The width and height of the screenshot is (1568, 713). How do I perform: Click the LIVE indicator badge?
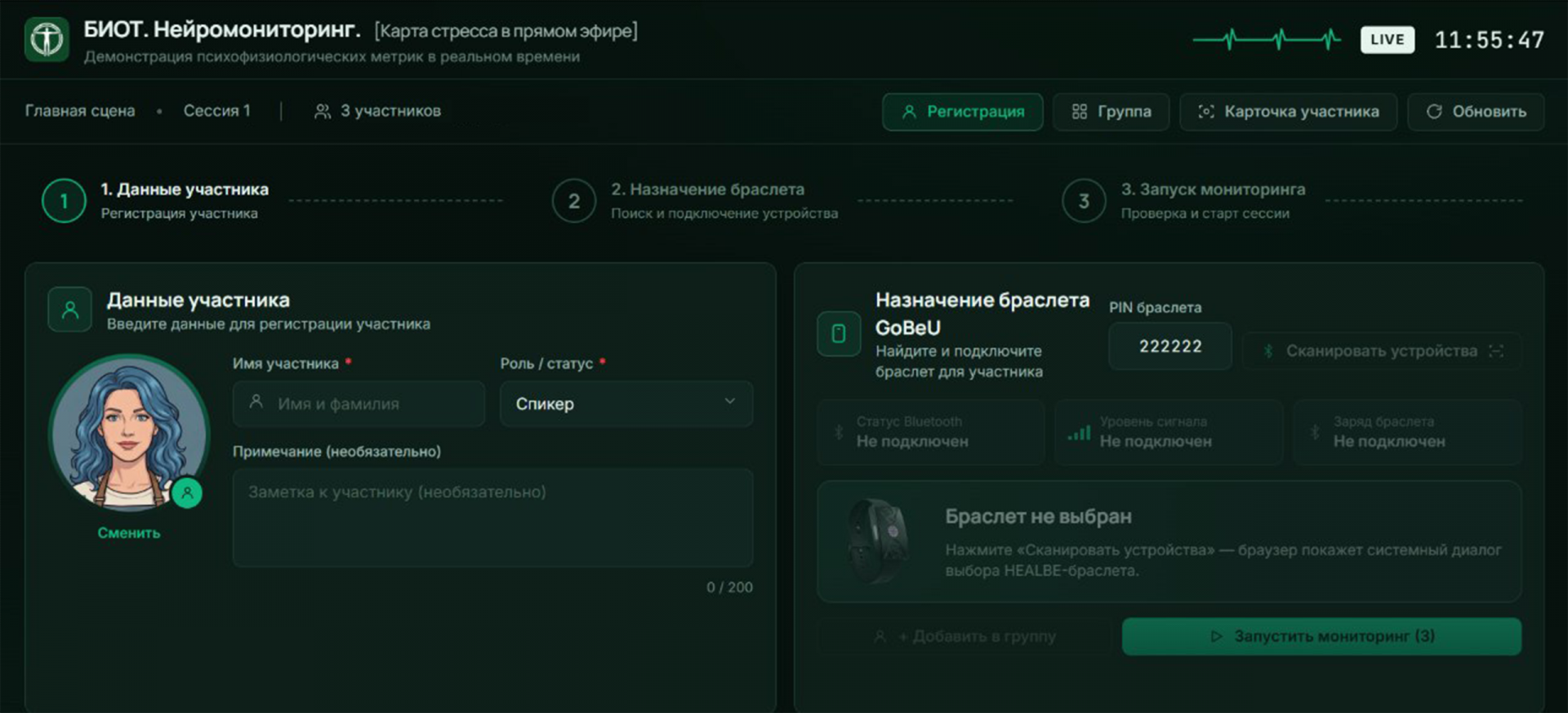pyautogui.click(x=1388, y=39)
